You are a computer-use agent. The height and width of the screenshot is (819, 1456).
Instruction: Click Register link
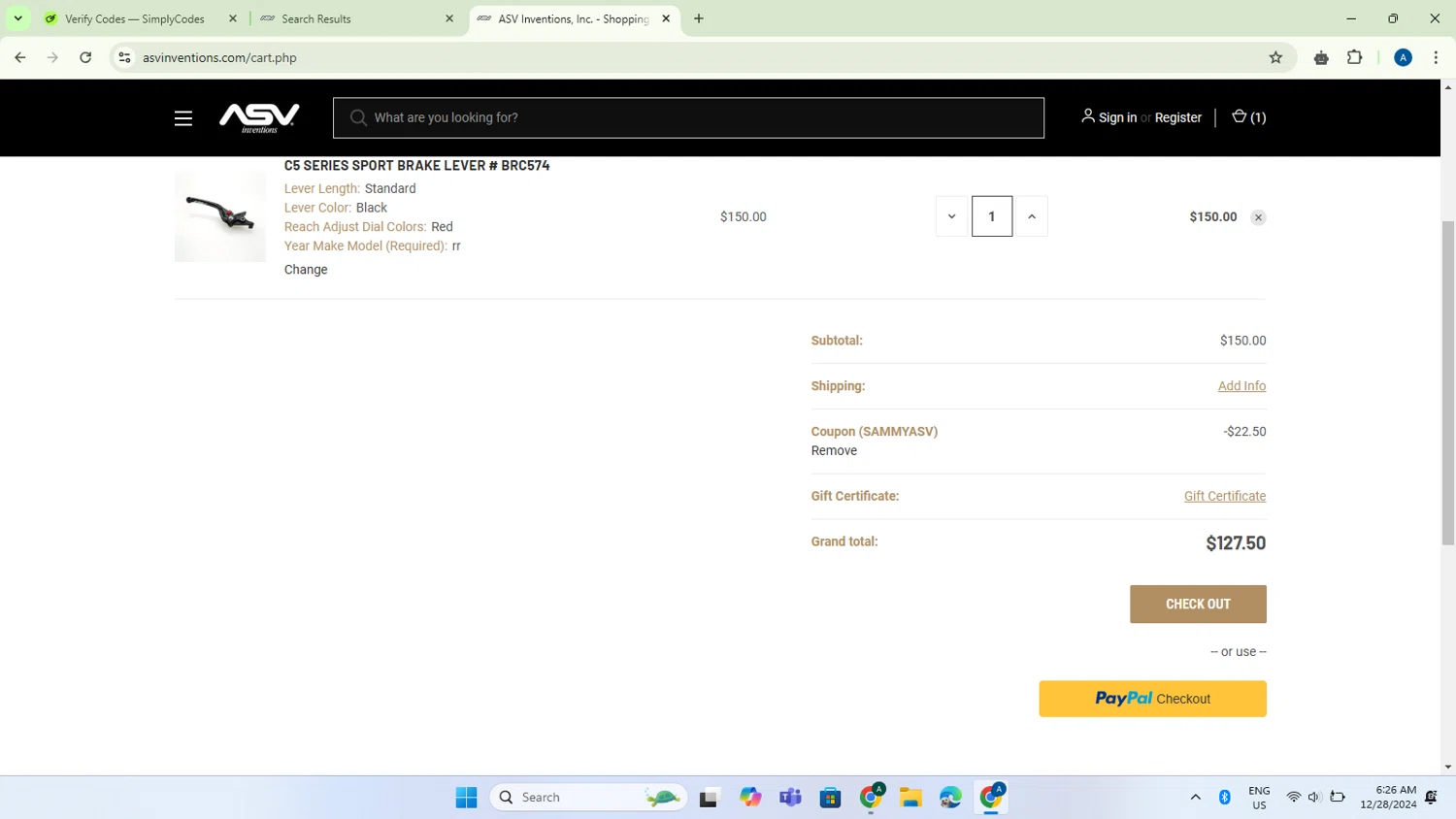point(1178,117)
